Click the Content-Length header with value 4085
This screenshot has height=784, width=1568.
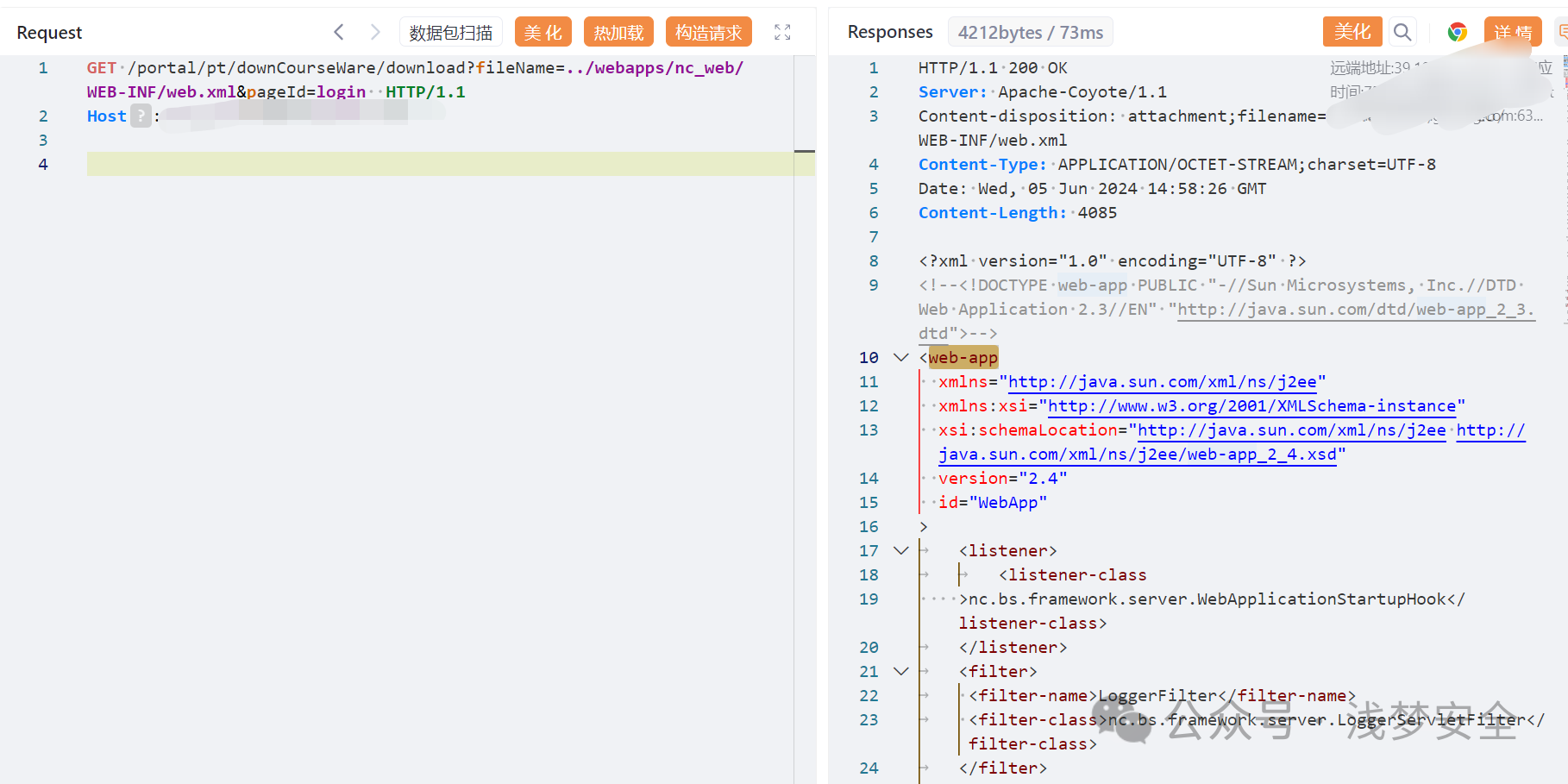(x=1018, y=212)
